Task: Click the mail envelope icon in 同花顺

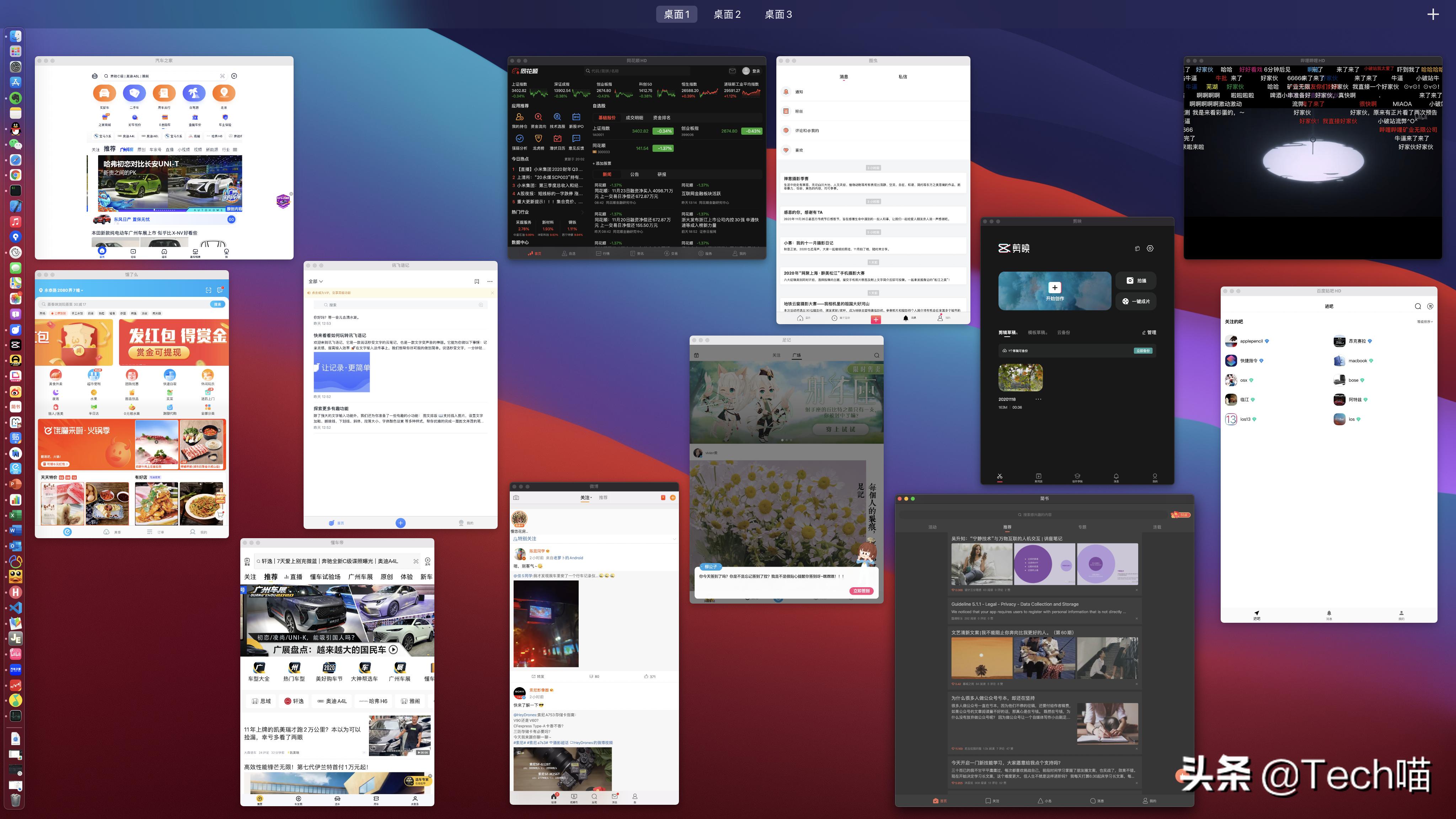Action: pyautogui.click(x=733, y=71)
